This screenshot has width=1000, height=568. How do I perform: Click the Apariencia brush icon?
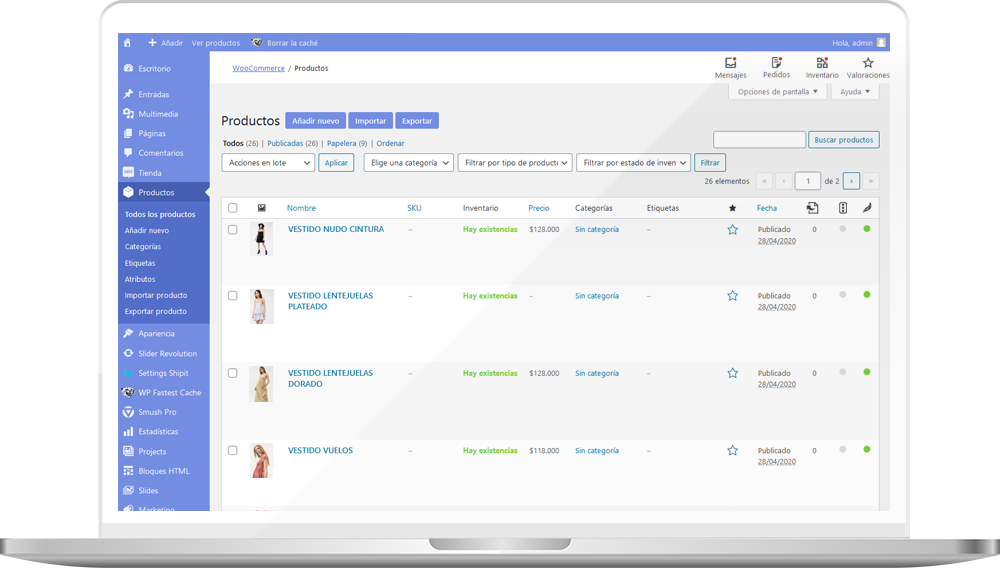point(128,333)
